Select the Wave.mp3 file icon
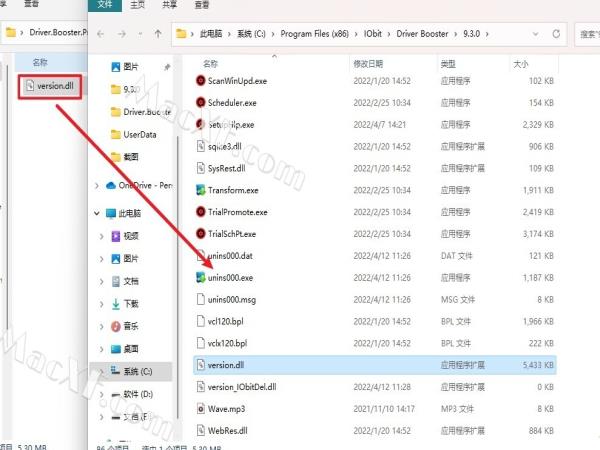Viewport: 600px width, 450px height. pyautogui.click(x=201, y=409)
